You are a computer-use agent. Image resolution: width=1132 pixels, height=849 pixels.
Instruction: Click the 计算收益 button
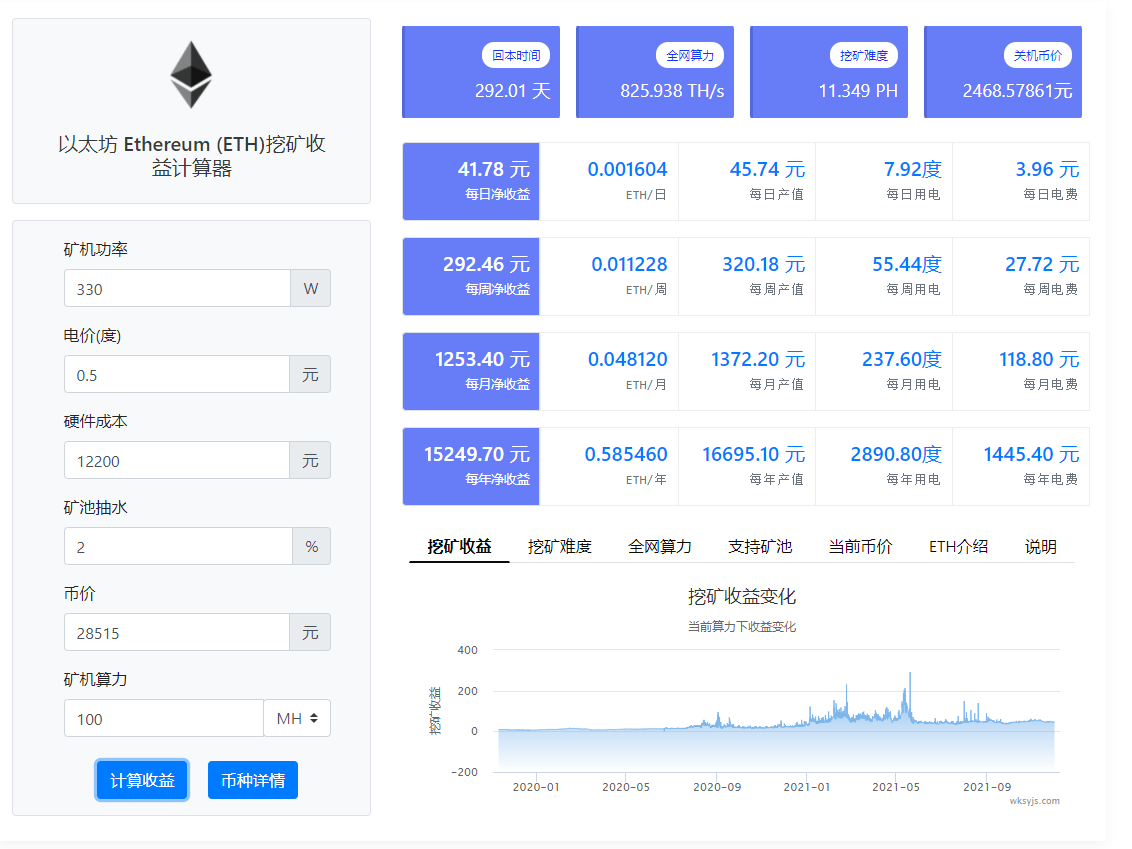pos(142,780)
